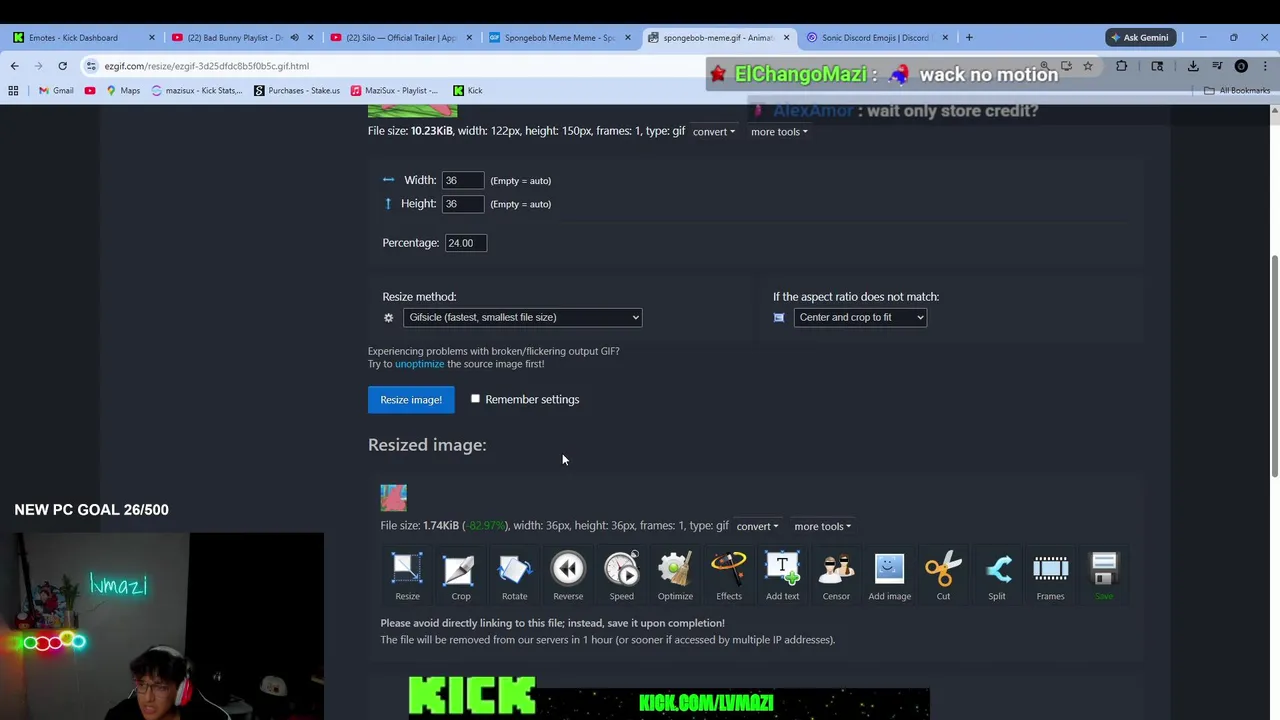Open the Purchases - Stake.us bookmark
This screenshot has width=1280, height=720.
point(297,90)
